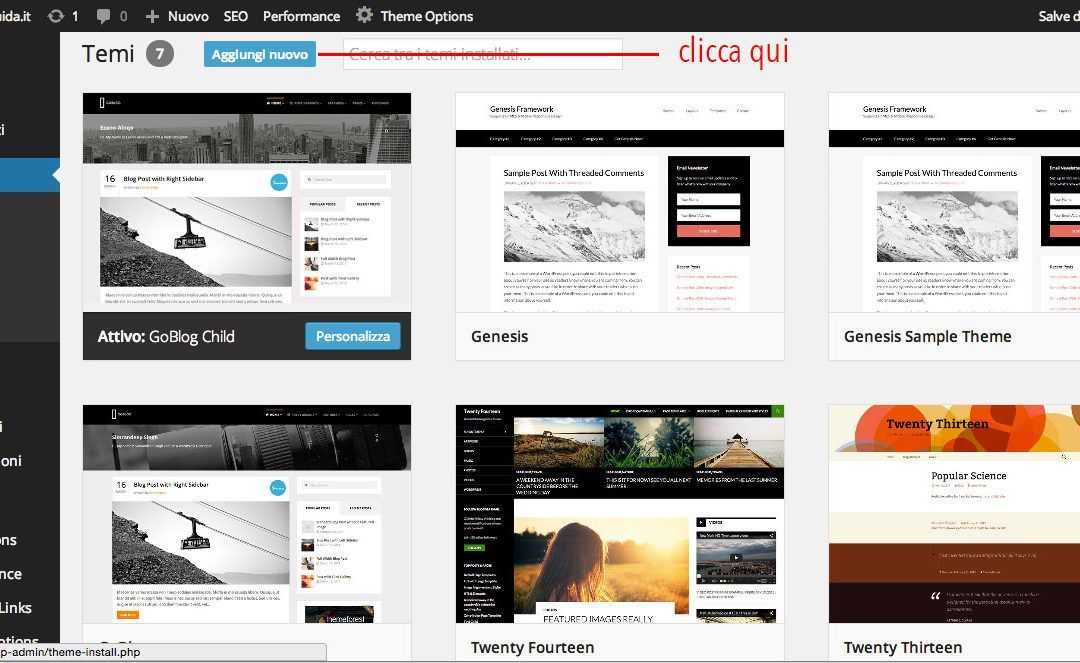Image resolution: width=1080 pixels, height=663 pixels.
Task: Select the Genesis Sample Theme screenshot
Action: [954, 202]
